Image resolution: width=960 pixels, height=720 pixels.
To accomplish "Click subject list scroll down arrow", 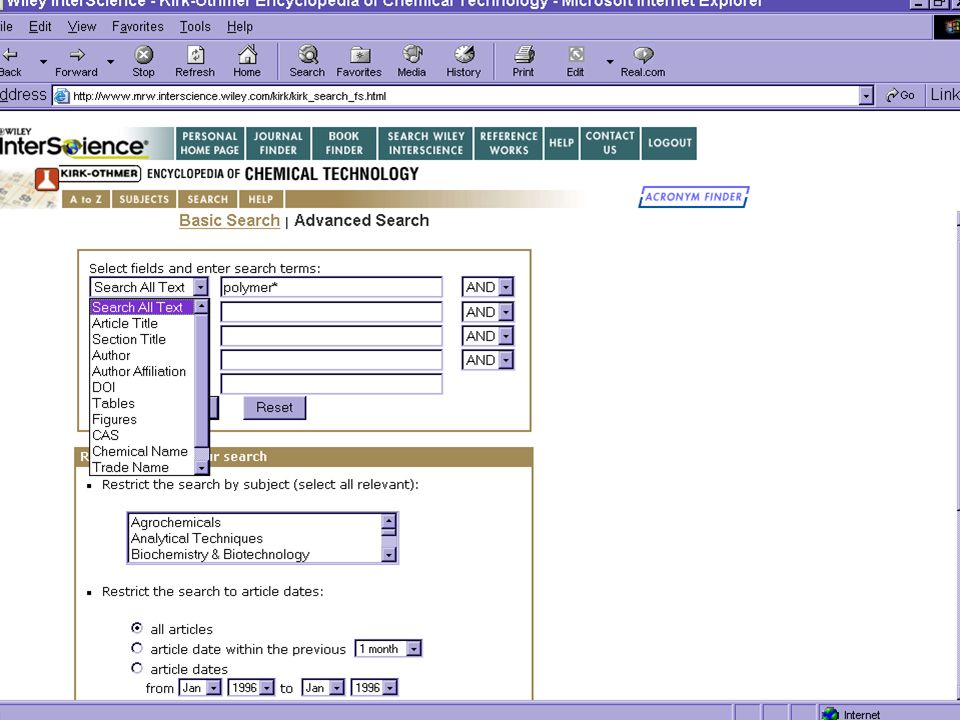I will [389, 555].
